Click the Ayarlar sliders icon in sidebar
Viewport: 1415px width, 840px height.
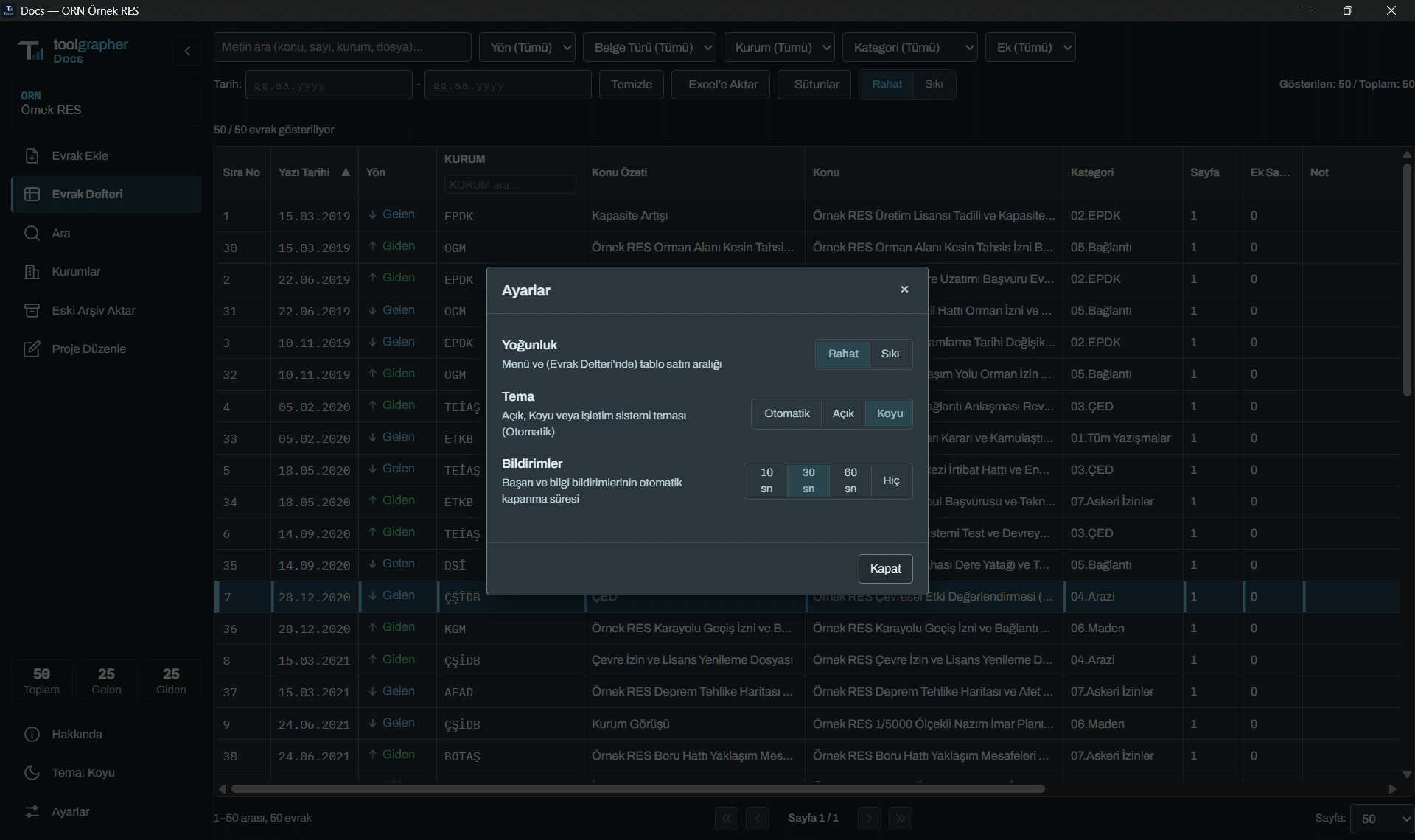click(x=32, y=811)
